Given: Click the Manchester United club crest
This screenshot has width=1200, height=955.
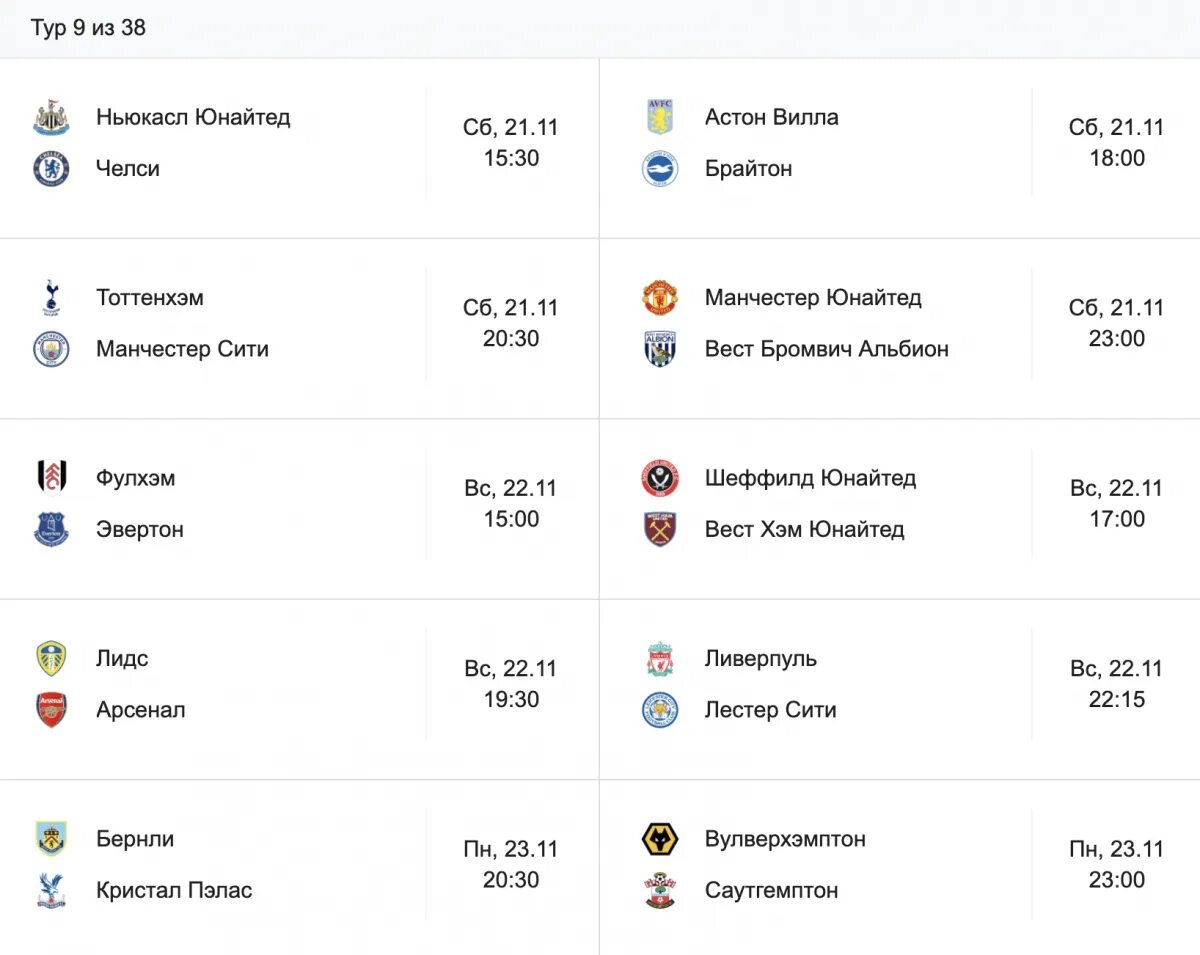Looking at the screenshot, I should click(x=660, y=298).
